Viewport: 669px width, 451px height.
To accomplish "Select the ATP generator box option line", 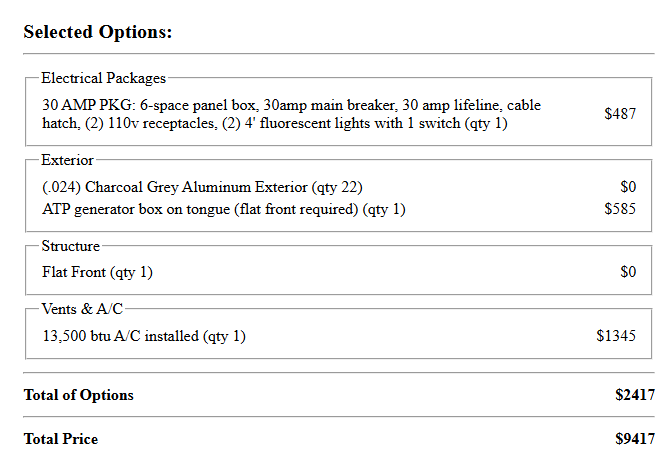I will (223, 209).
